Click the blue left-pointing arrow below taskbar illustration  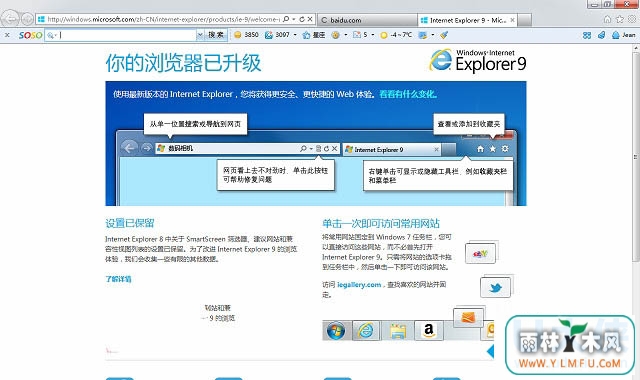[490, 351]
